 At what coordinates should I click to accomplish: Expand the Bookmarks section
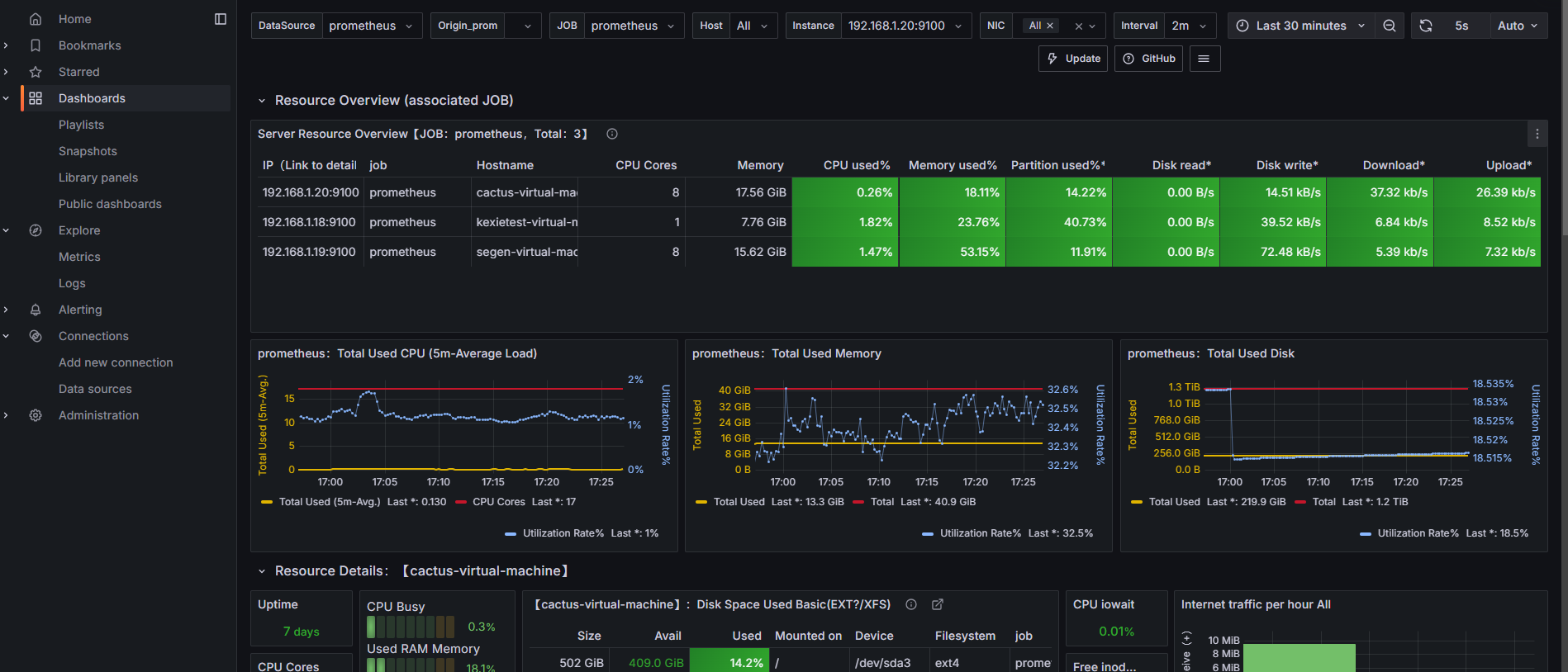(x=7, y=45)
